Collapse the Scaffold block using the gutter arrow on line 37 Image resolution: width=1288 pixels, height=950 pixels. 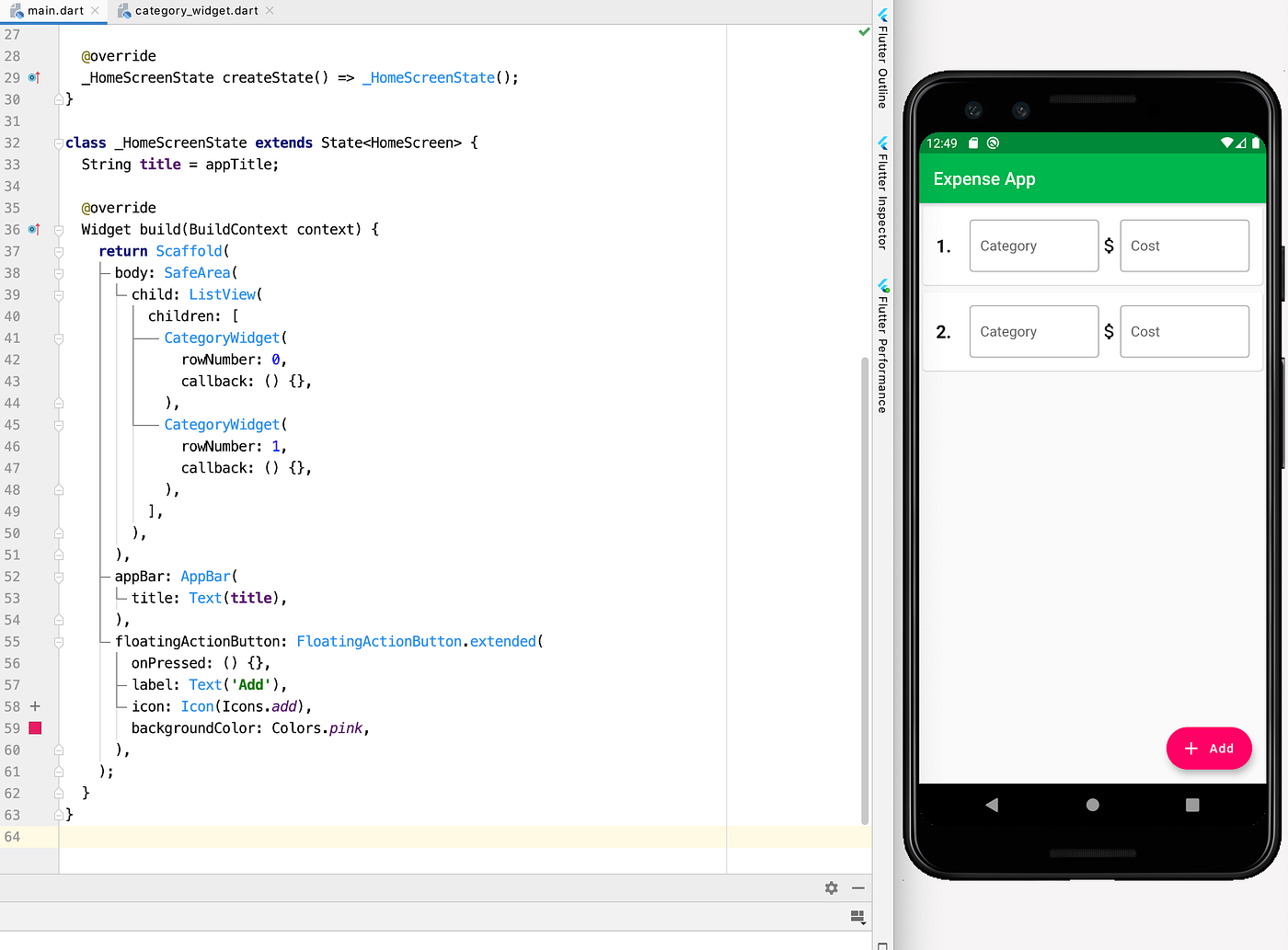coord(58,251)
